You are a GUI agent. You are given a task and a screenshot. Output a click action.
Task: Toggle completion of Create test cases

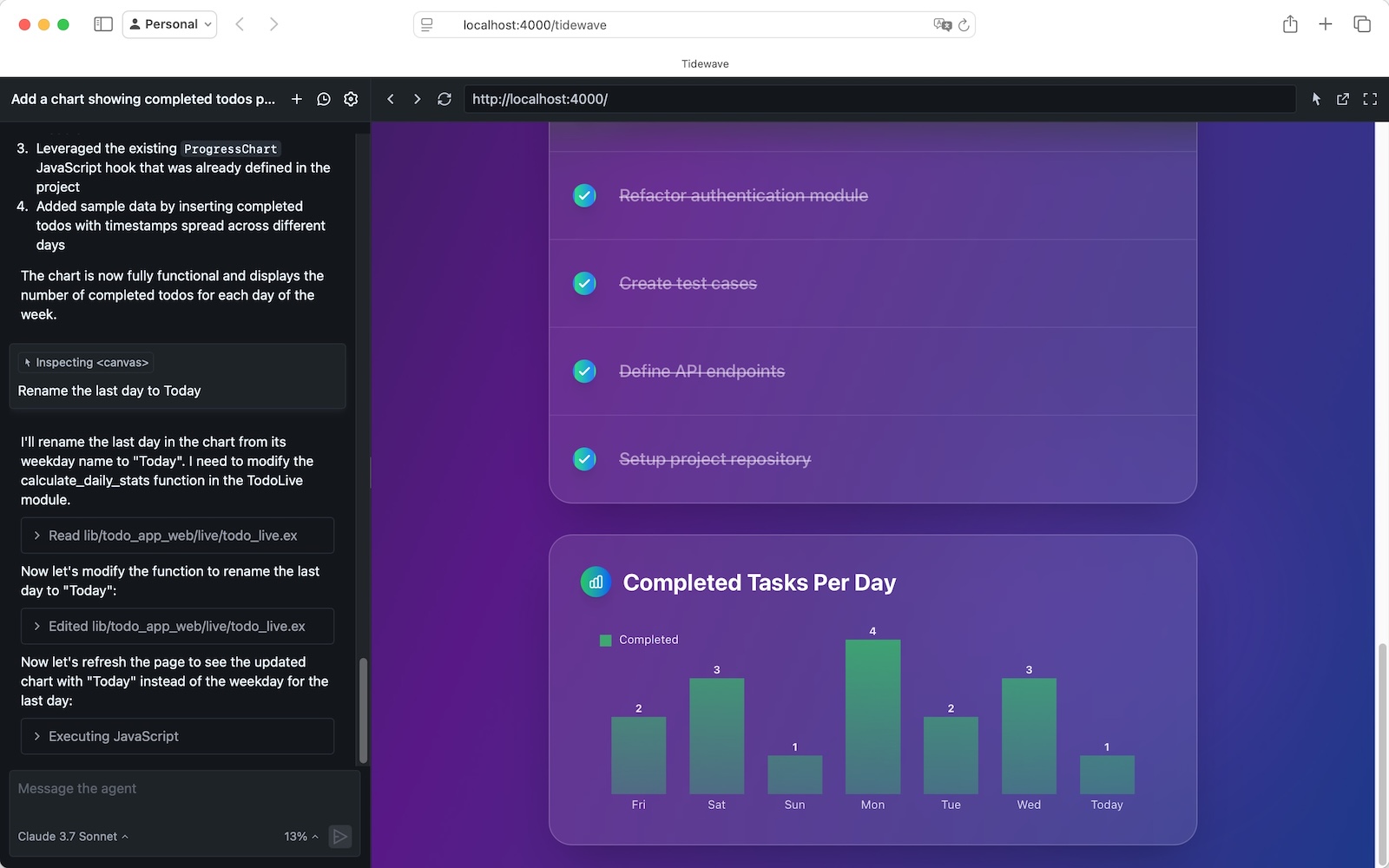[x=584, y=283]
